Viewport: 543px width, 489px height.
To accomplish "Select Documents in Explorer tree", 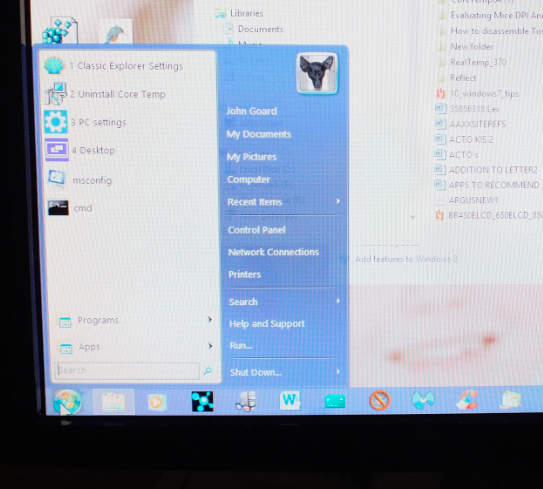I will click(260, 29).
